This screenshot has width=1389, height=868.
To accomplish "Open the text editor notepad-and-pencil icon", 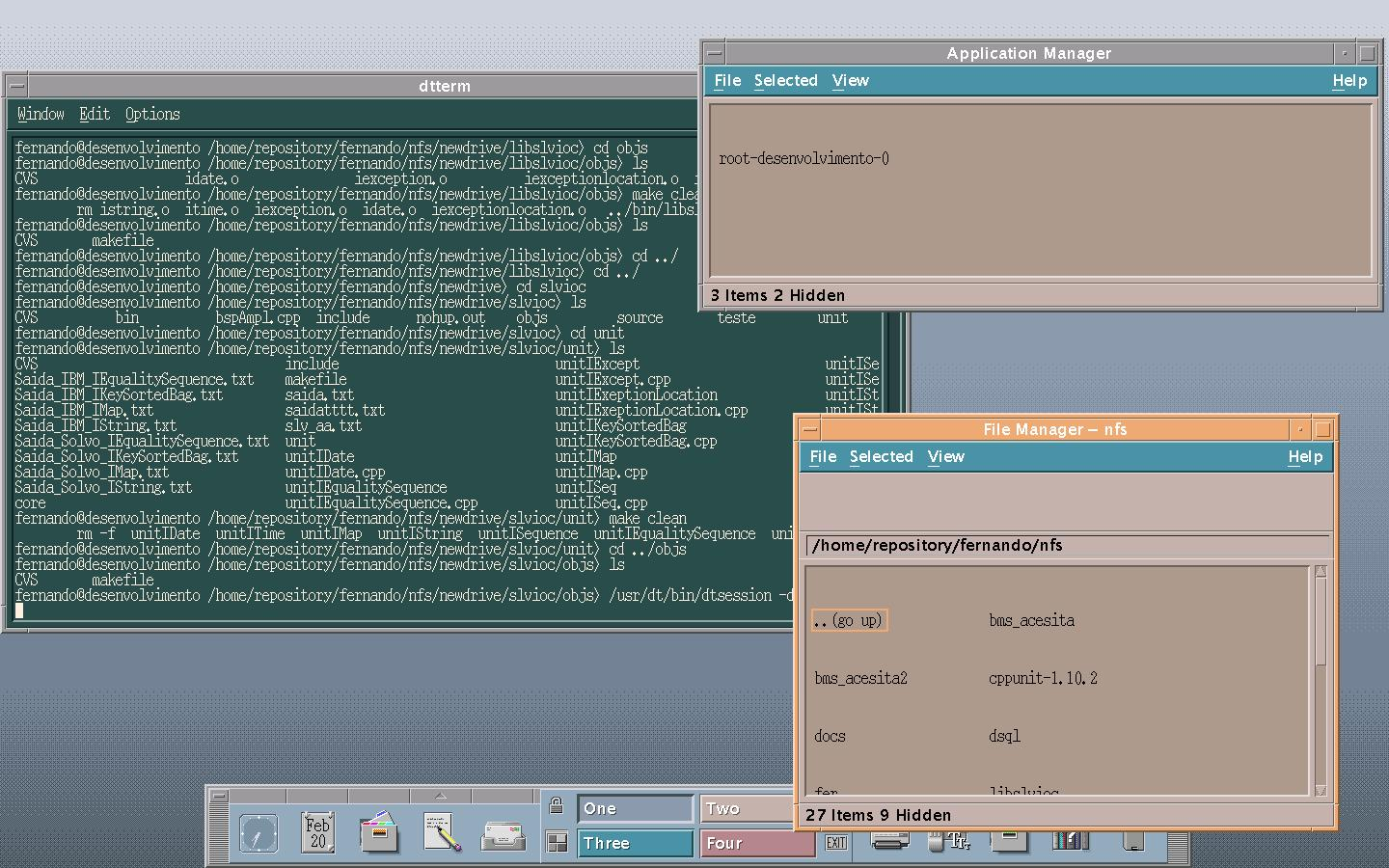I will (442, 832).
